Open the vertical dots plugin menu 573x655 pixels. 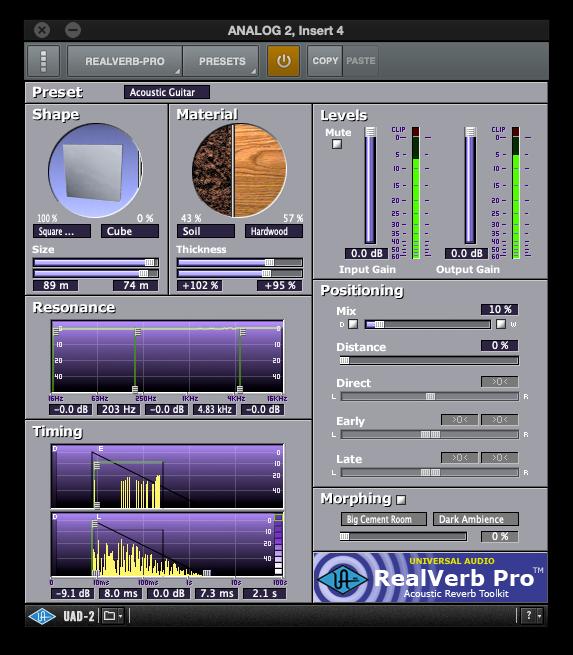pos(43,61)
